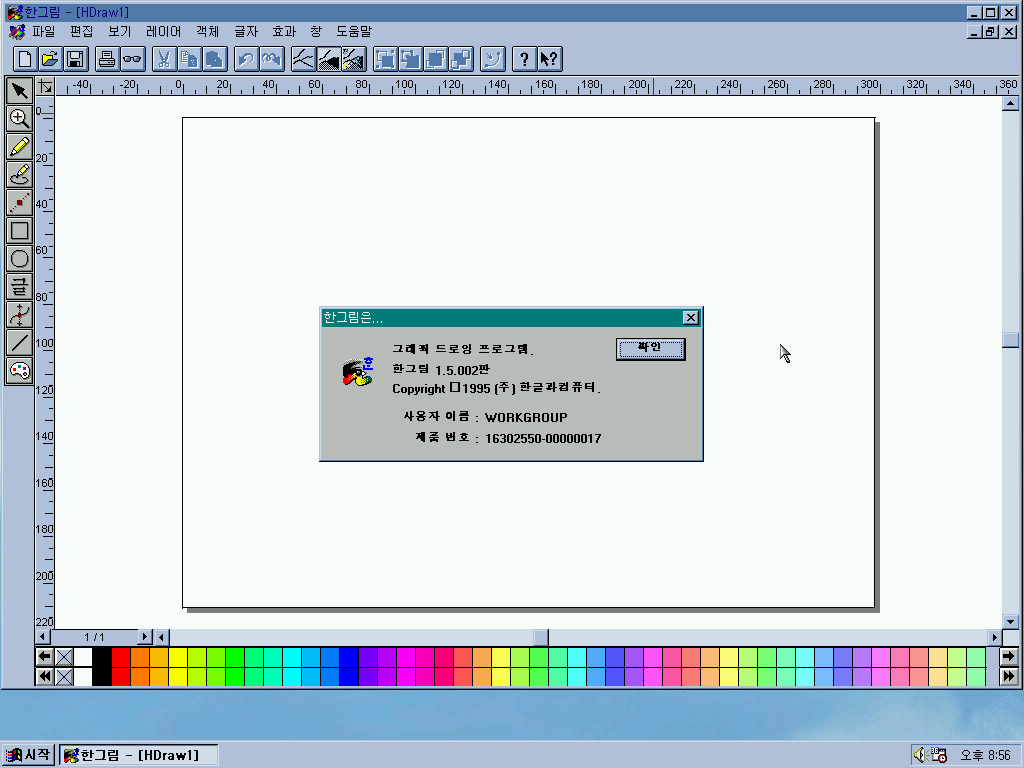Click the curve arrow toolbar icon
Viewport: 1024px width, 768px height.
point(493,59)
